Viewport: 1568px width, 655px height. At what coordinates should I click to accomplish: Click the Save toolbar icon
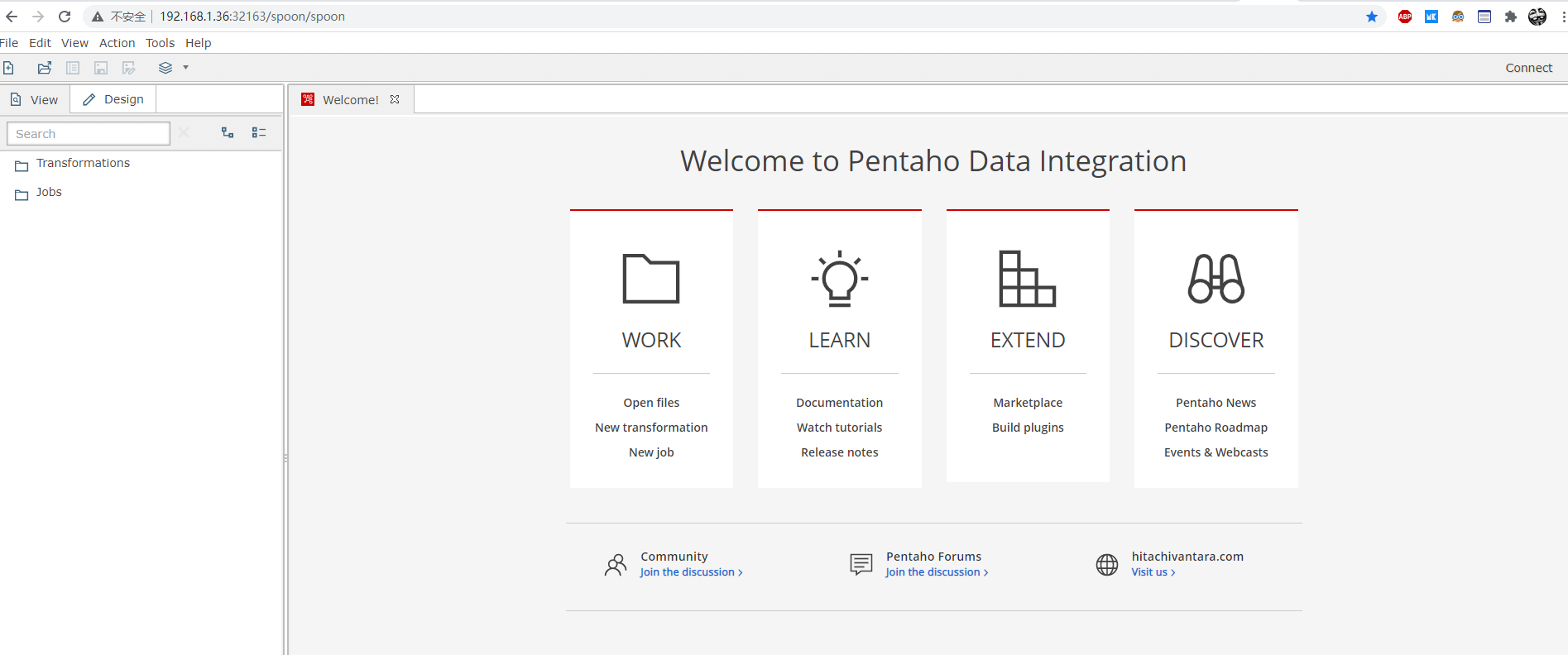pyautogui.click(x=101, y=68)
